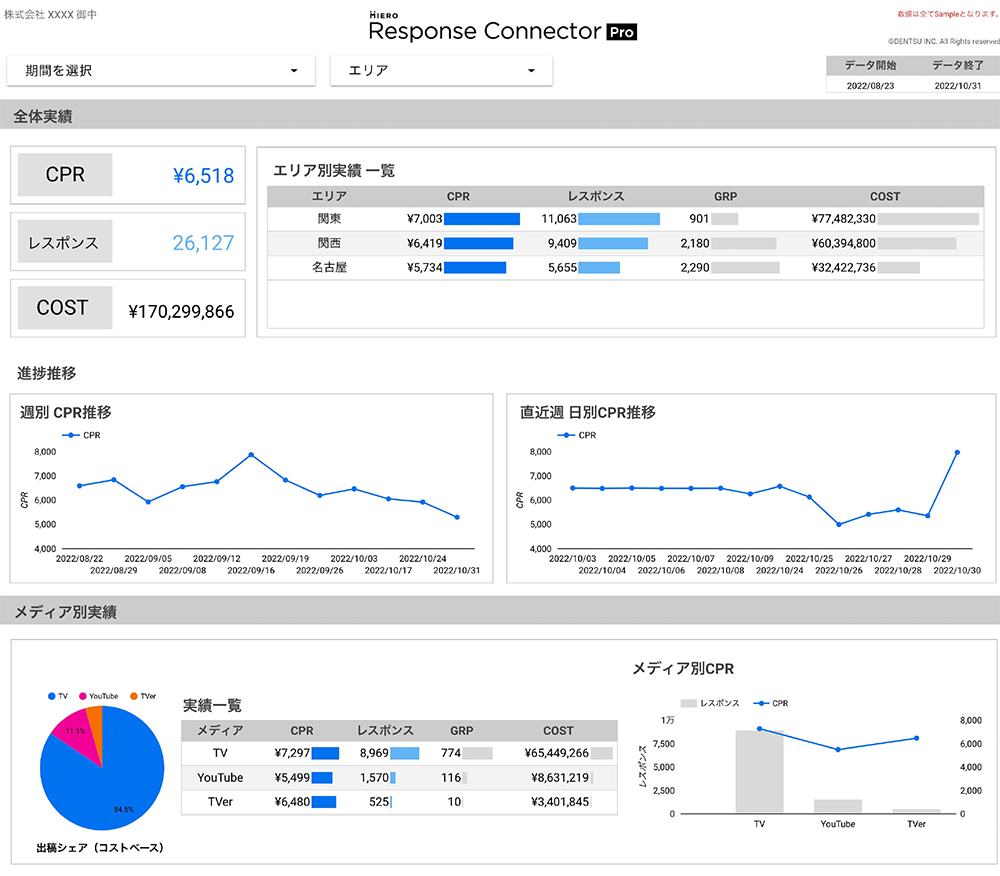
Task: Select the YouTube row in 実績一覧 table
Action: (220, 777)
